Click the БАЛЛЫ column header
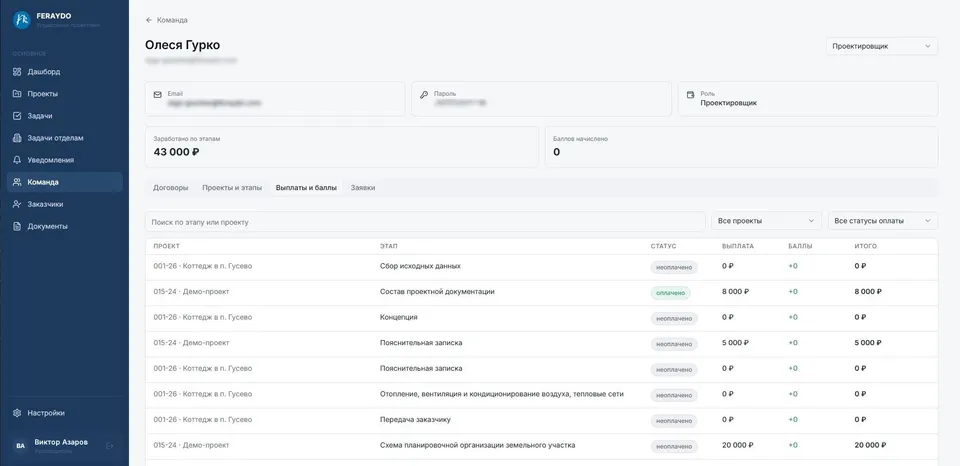960x466 pixels. pyautogui.click(x=801, y=246)
